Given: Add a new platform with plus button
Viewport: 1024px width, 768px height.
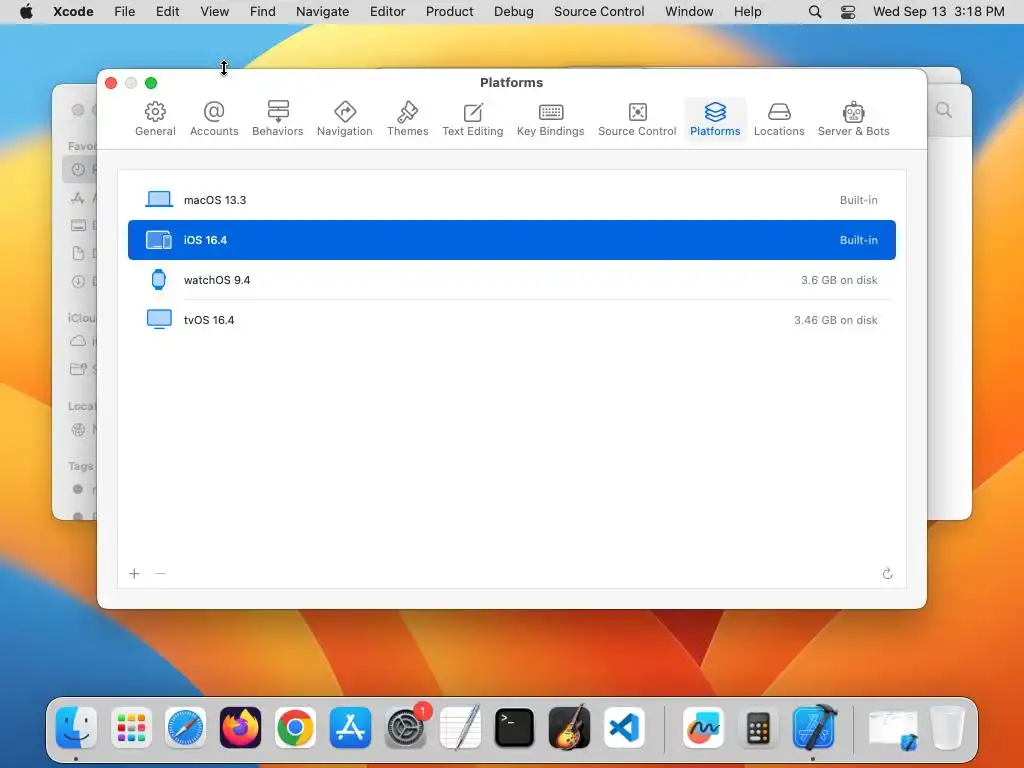Looking at the screenshot, I should tap(135, 573).
